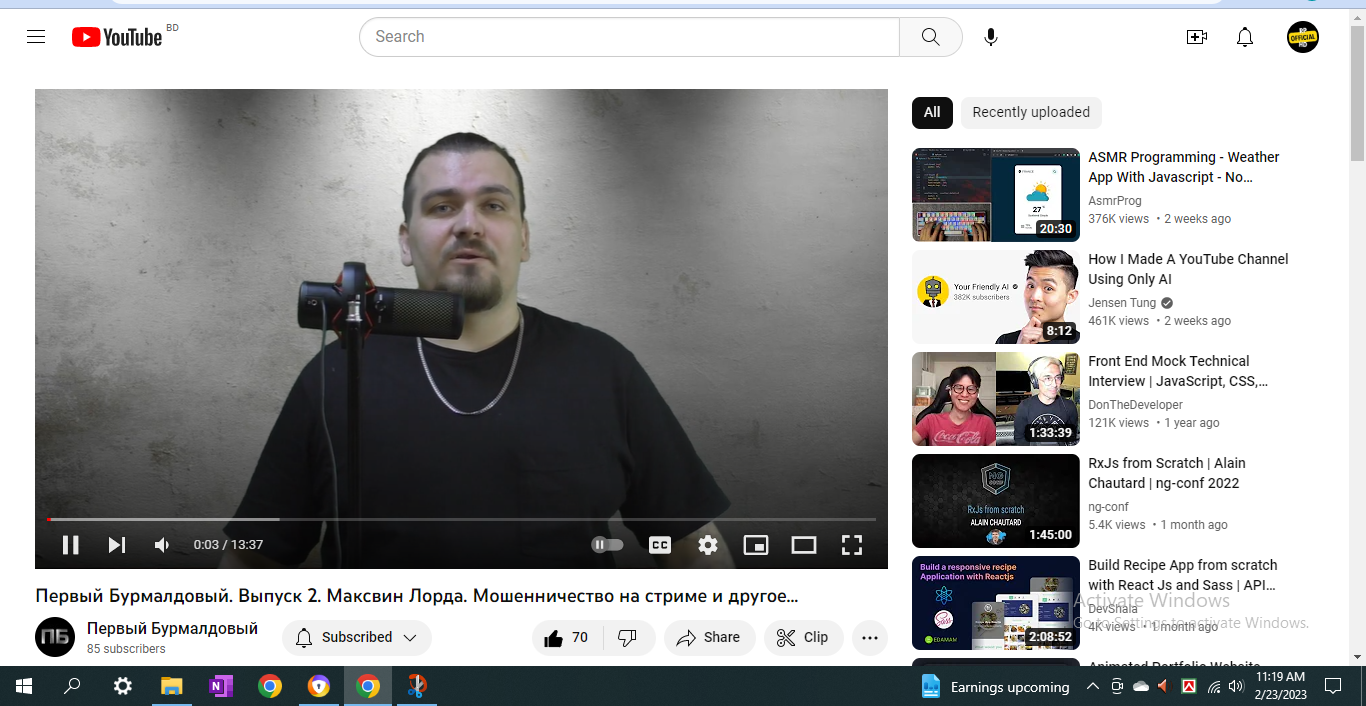Open the RxJs from Scratch video title
1366x706 pixels.
click(1167, 473)
